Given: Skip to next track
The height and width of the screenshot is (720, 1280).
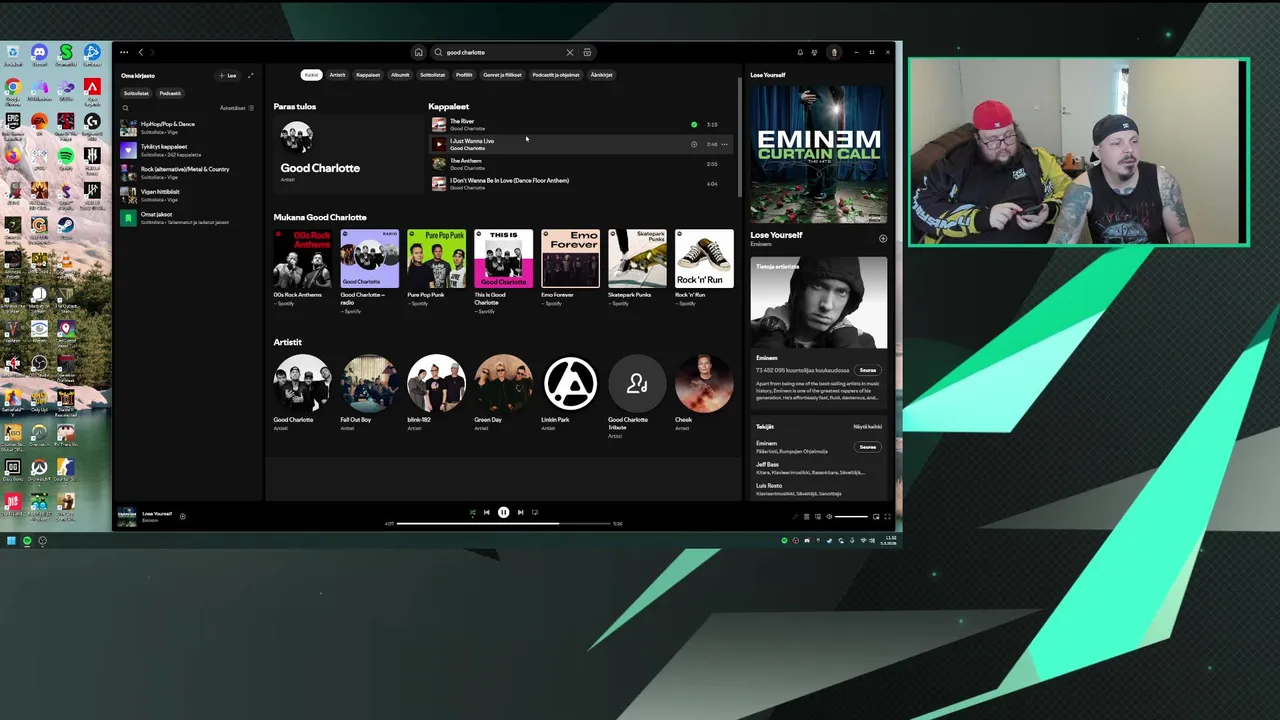Looking at the screenshot, I should click(x=520, y=512).
